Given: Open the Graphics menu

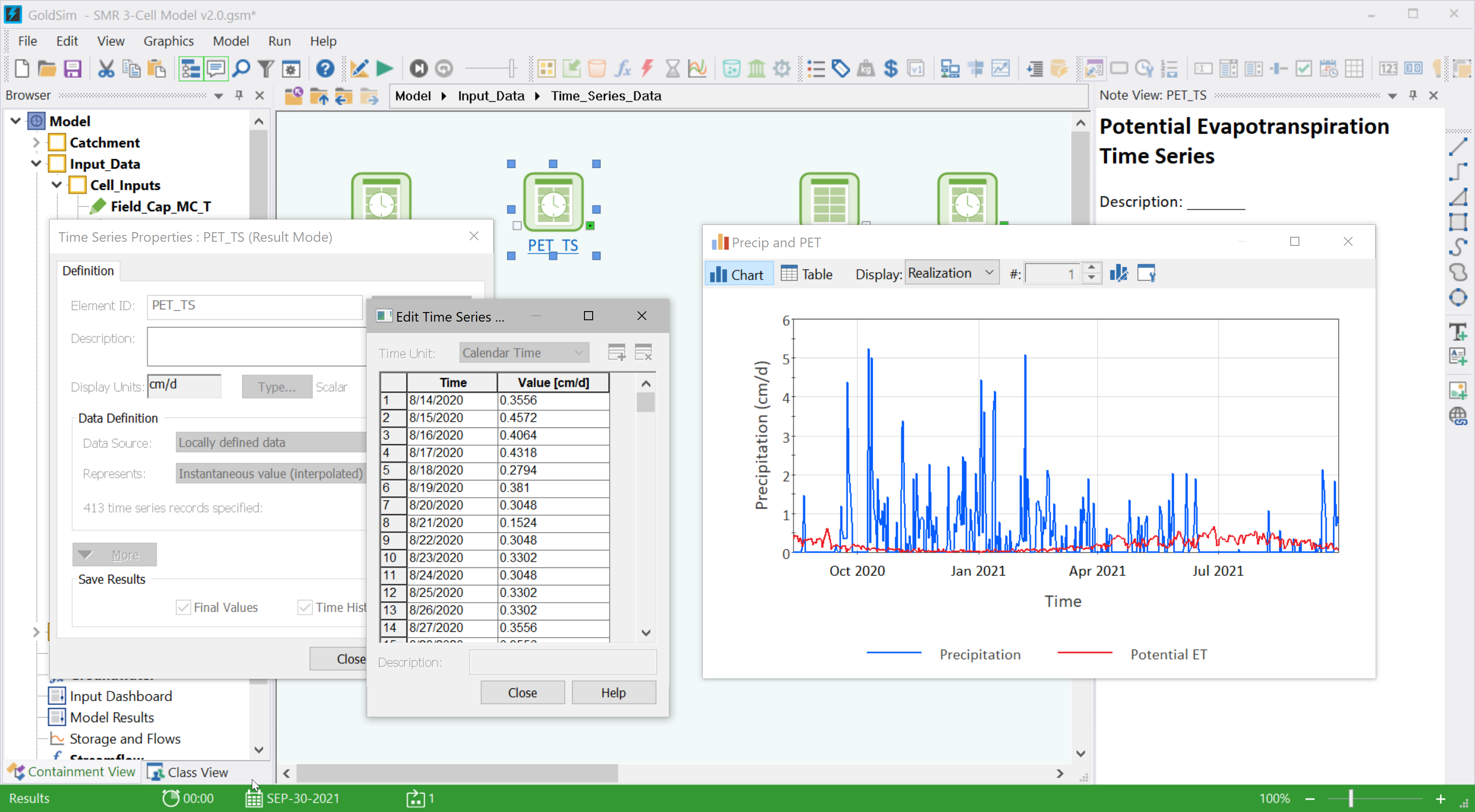Looking at the screenshot, I should 168,41.
